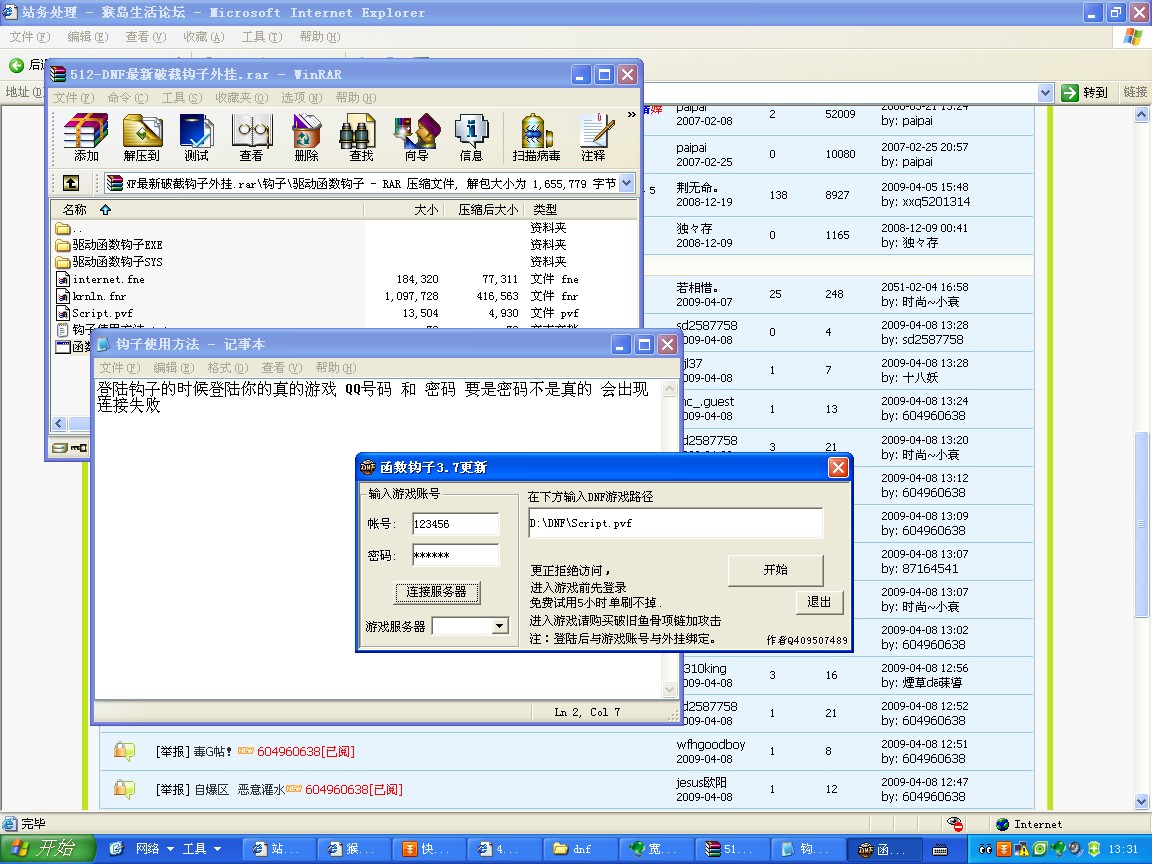The height and width of the screenshot is (864, 1152).
Task: Open the [举报] 自爆区 恶意灌水 thread link
Action: (x=220, y=790)
